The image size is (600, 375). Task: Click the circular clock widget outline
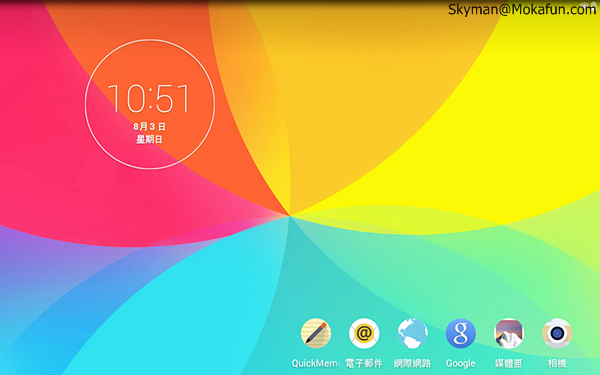150,104
